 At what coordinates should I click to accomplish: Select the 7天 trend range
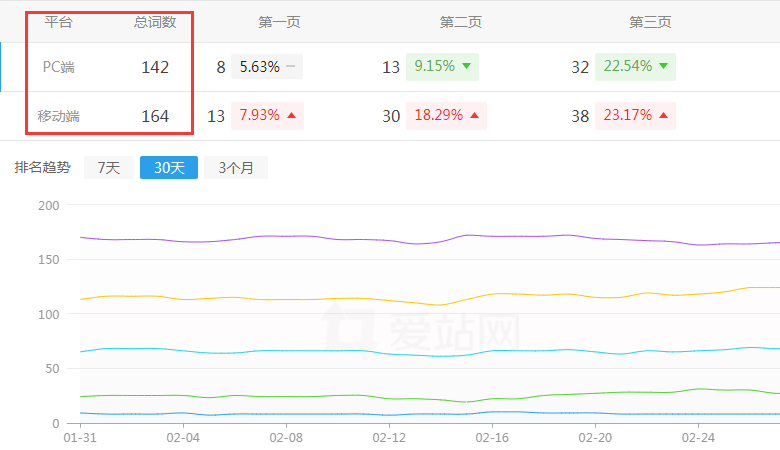108,168
